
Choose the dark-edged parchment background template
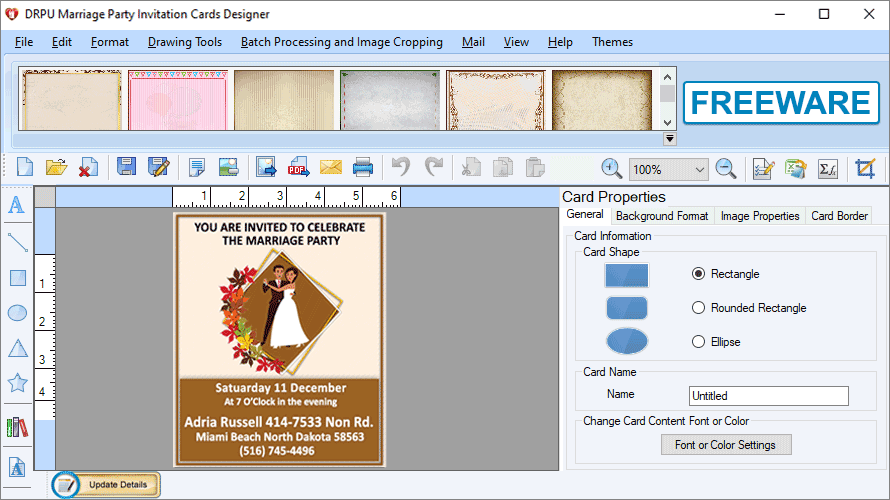click(x=602, y=100)
